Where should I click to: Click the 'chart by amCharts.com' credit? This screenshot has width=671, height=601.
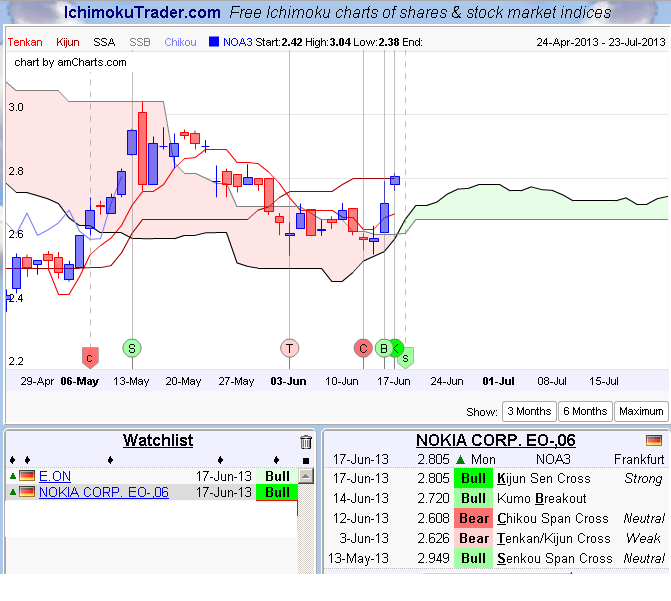tap(70, 62)
